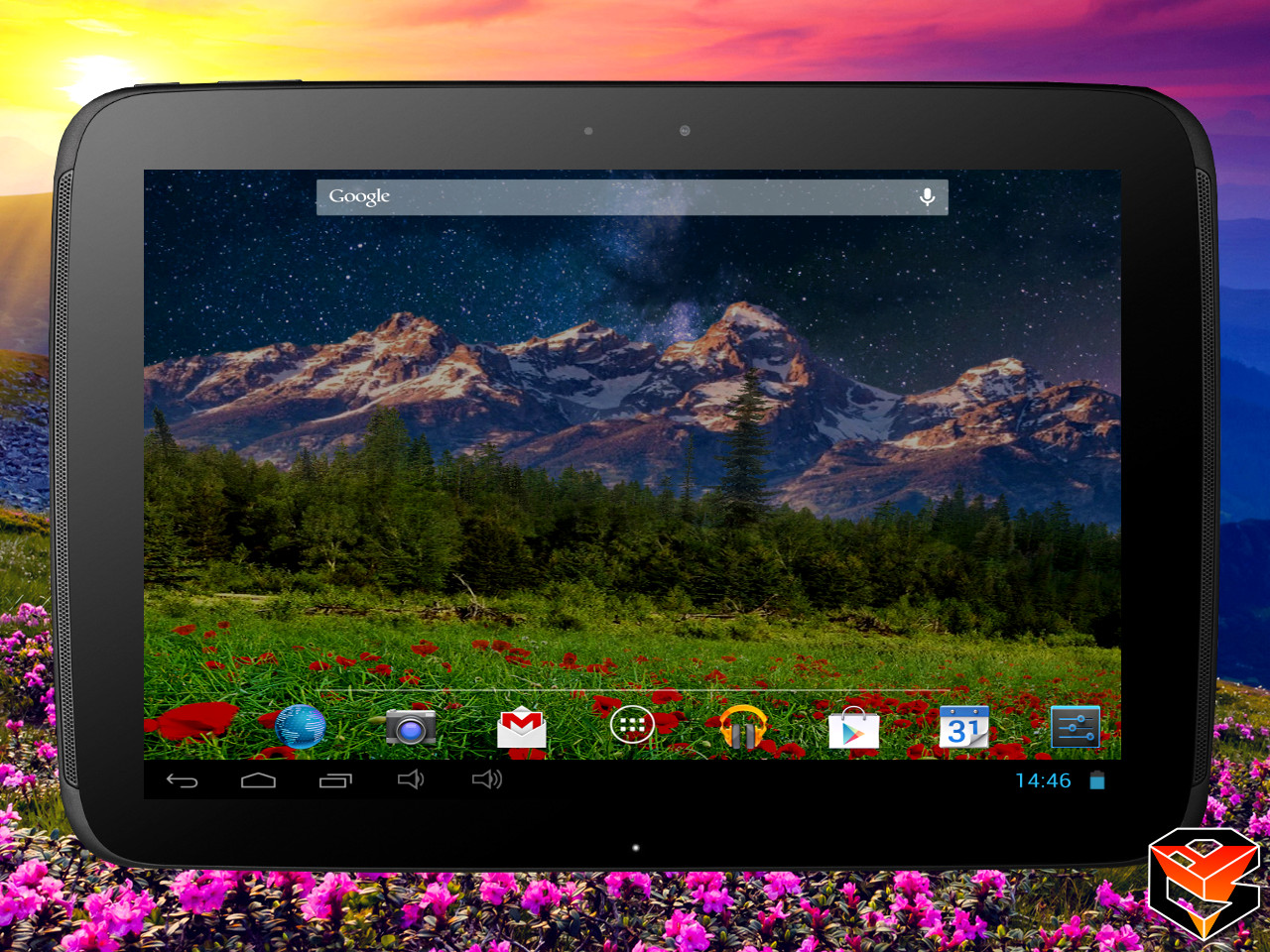Click the Google search bar
The height and width of the screenshot is (952, 1270).
pyautogui.click(x=632, y=196)
